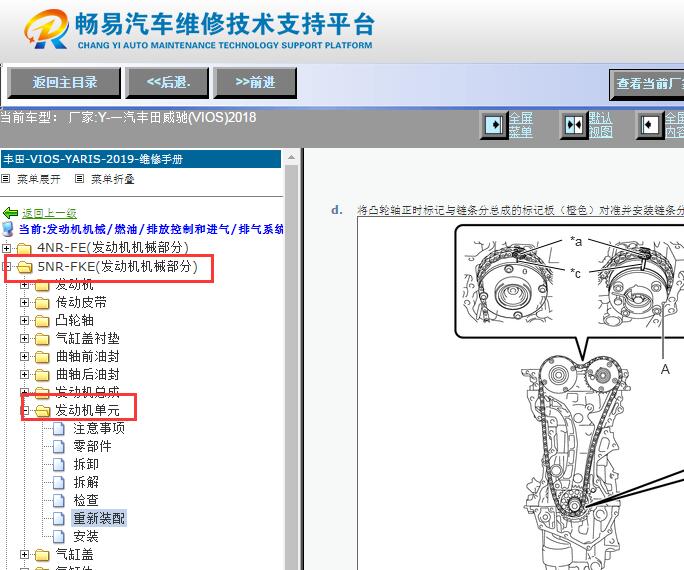The image size is (684, 570).
Task: Click the 气缸盖衬垫 folder icon
Action: click(x=42, y=339)
